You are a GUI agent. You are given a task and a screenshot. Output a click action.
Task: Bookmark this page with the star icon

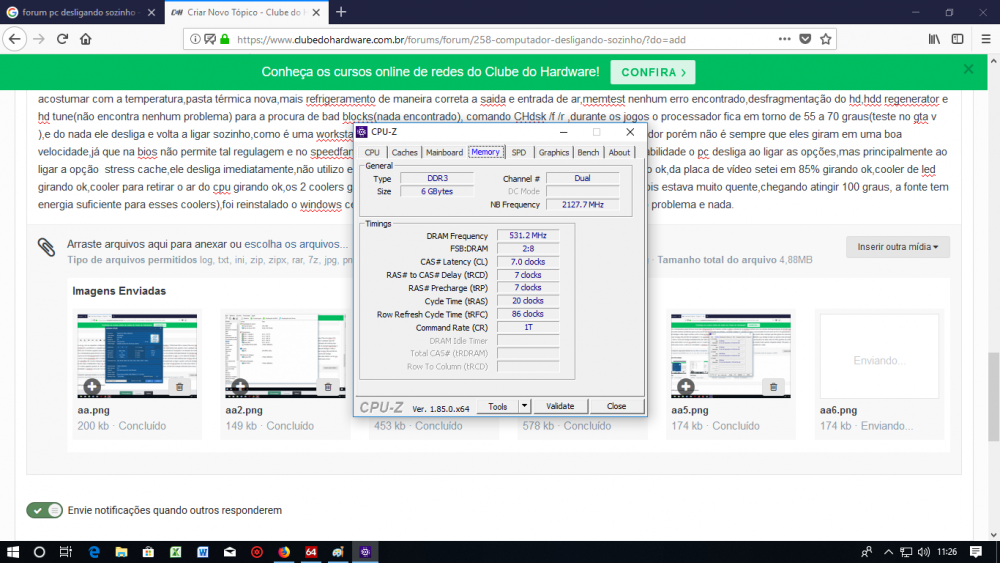pos(826,39)
